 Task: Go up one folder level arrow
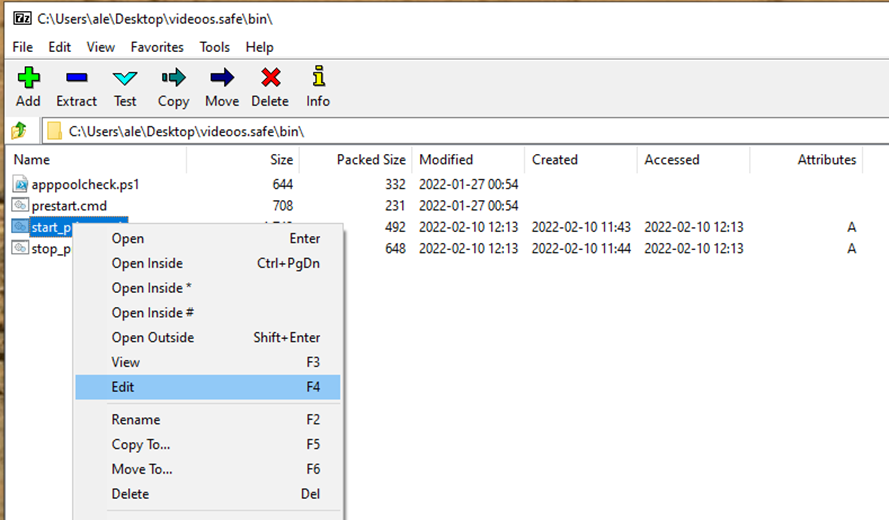(19, 131)
